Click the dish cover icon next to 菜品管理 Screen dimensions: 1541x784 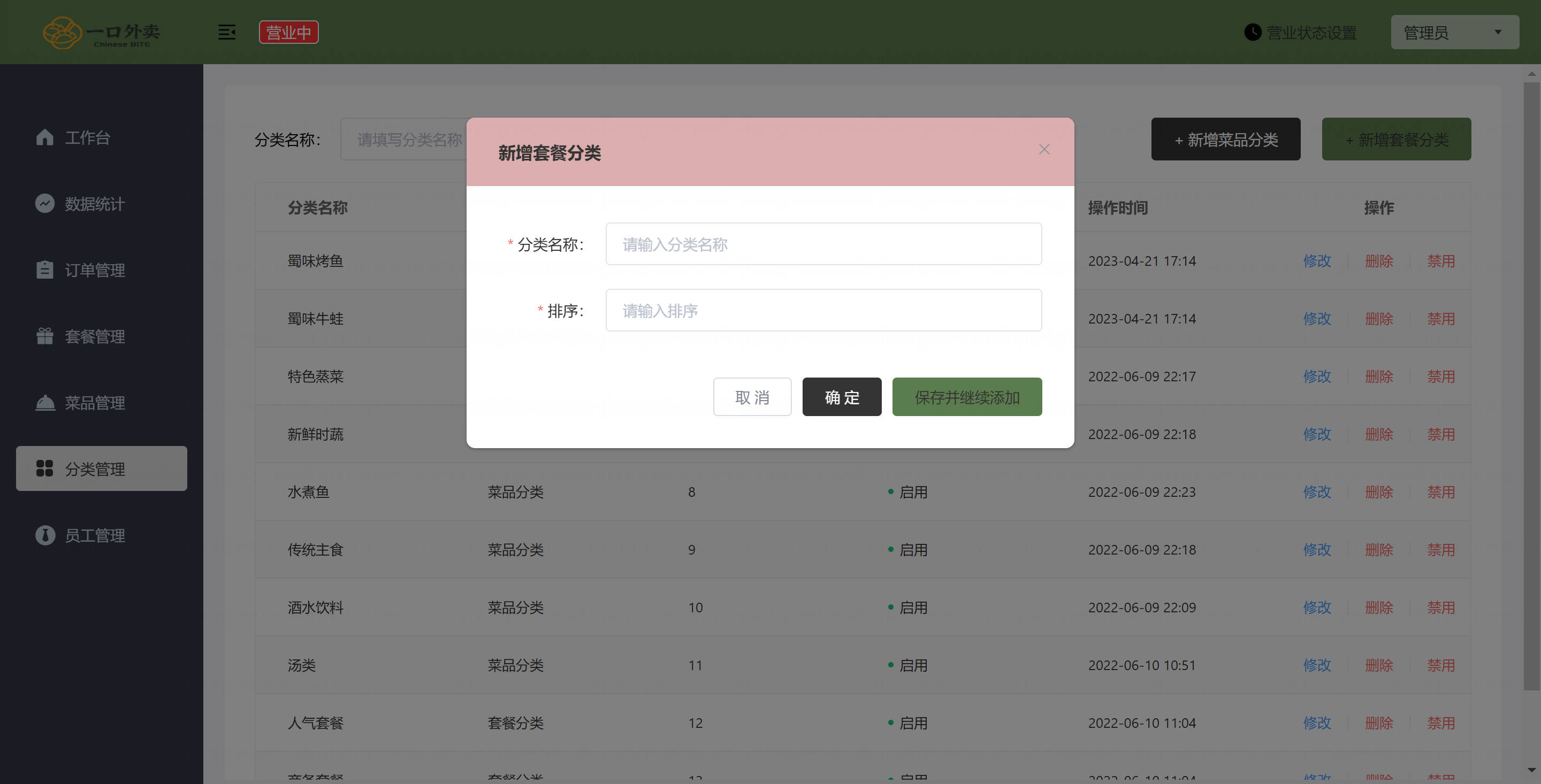pos(45,403)
